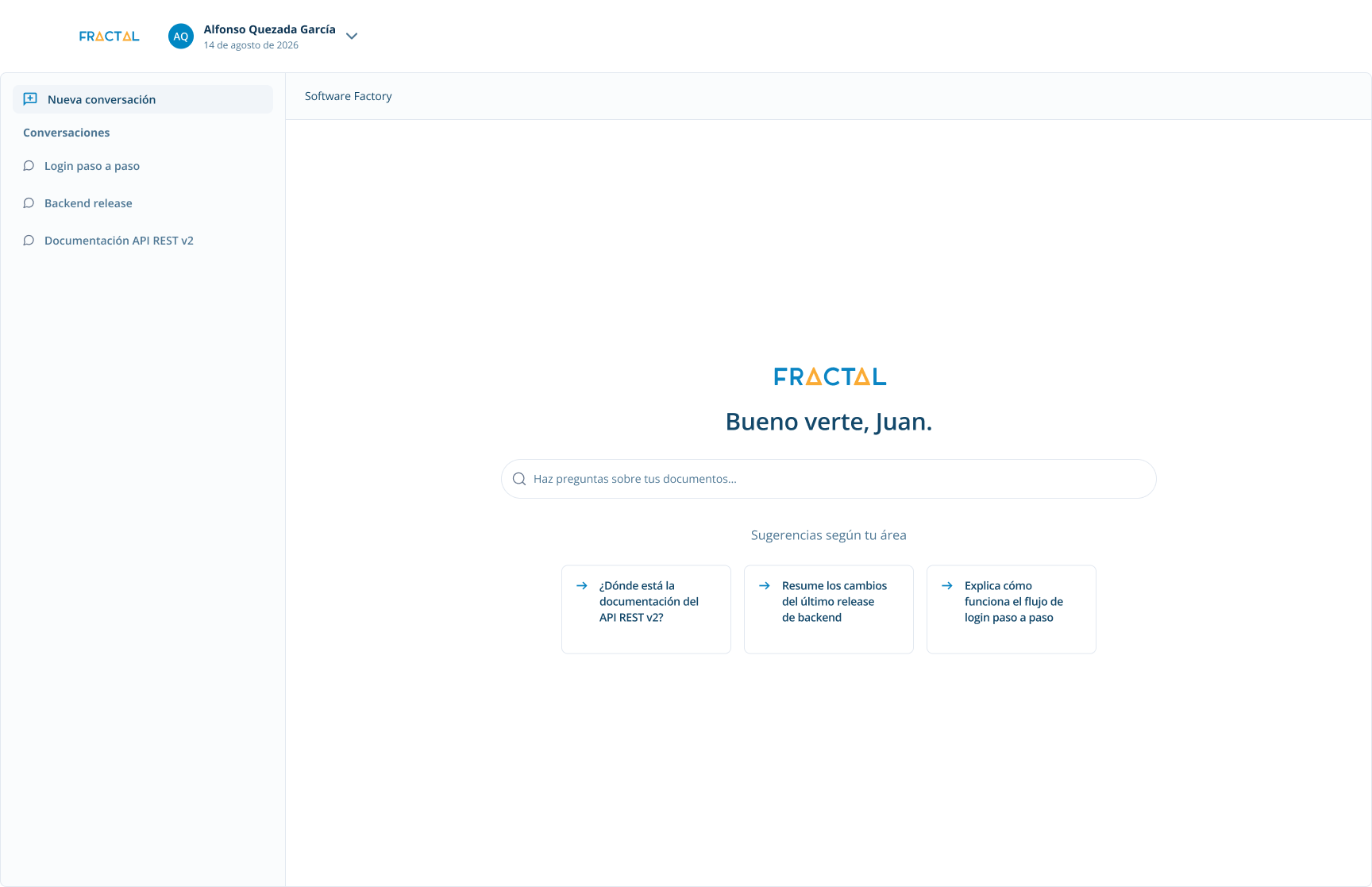Screen dimensions: 1372x887
Task: Click the Software Factory area label
Action: (349, 96)
